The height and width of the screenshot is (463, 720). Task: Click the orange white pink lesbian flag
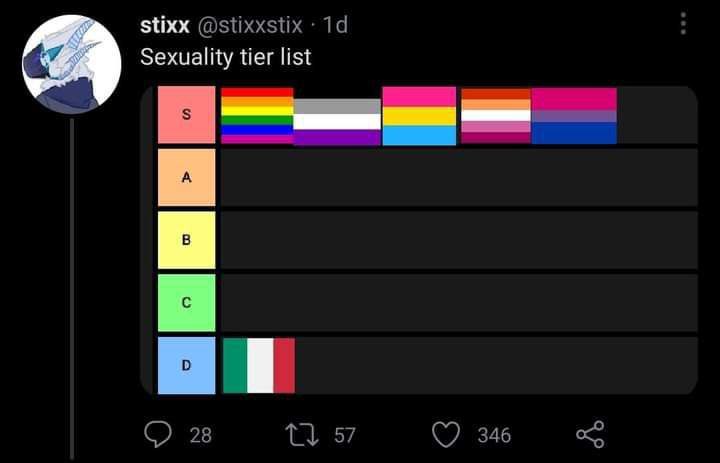pyautogui.click(x=495, y=115)
